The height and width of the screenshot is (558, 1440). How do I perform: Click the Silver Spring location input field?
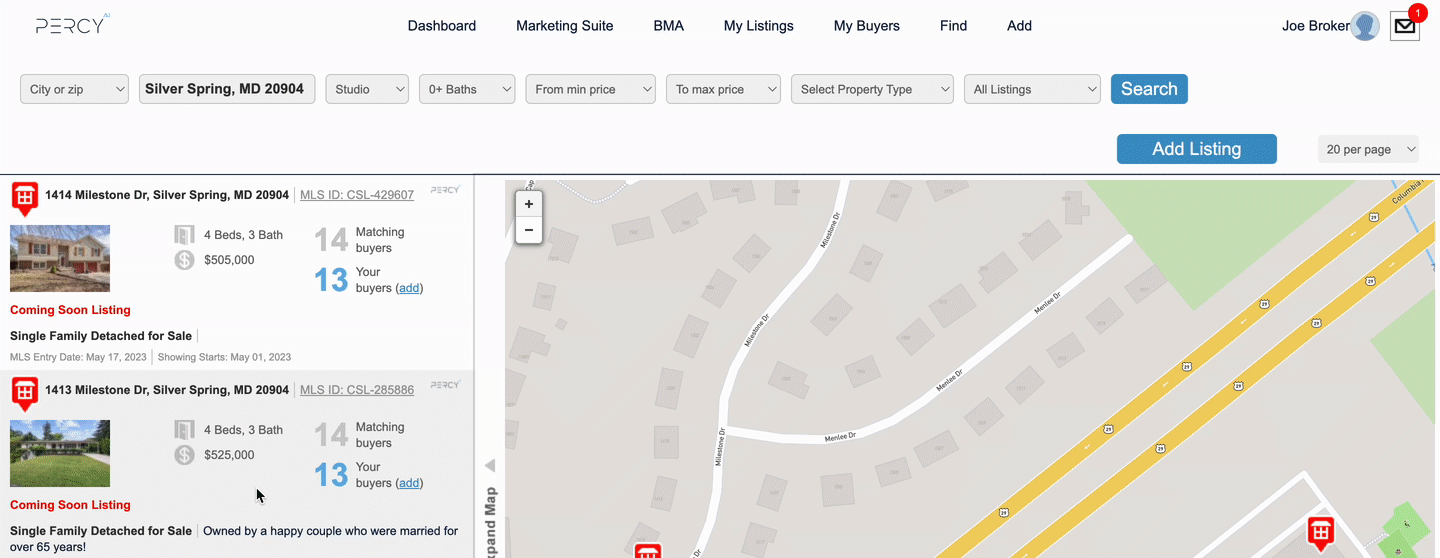227,89
